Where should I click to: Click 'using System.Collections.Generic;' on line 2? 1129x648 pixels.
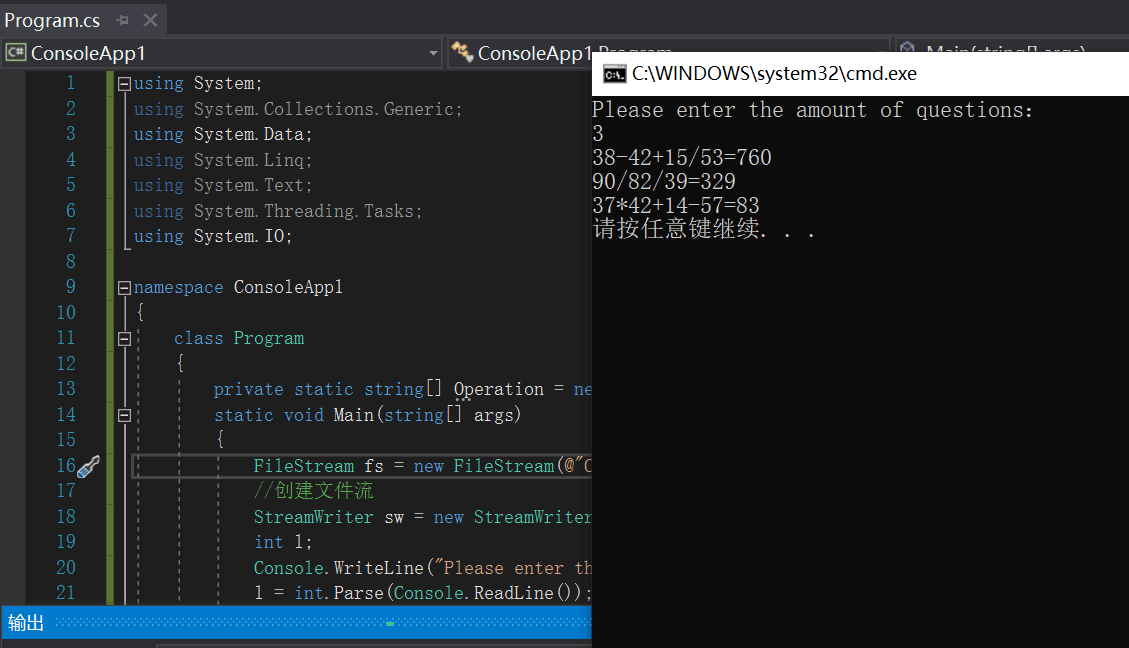[297, 109]
